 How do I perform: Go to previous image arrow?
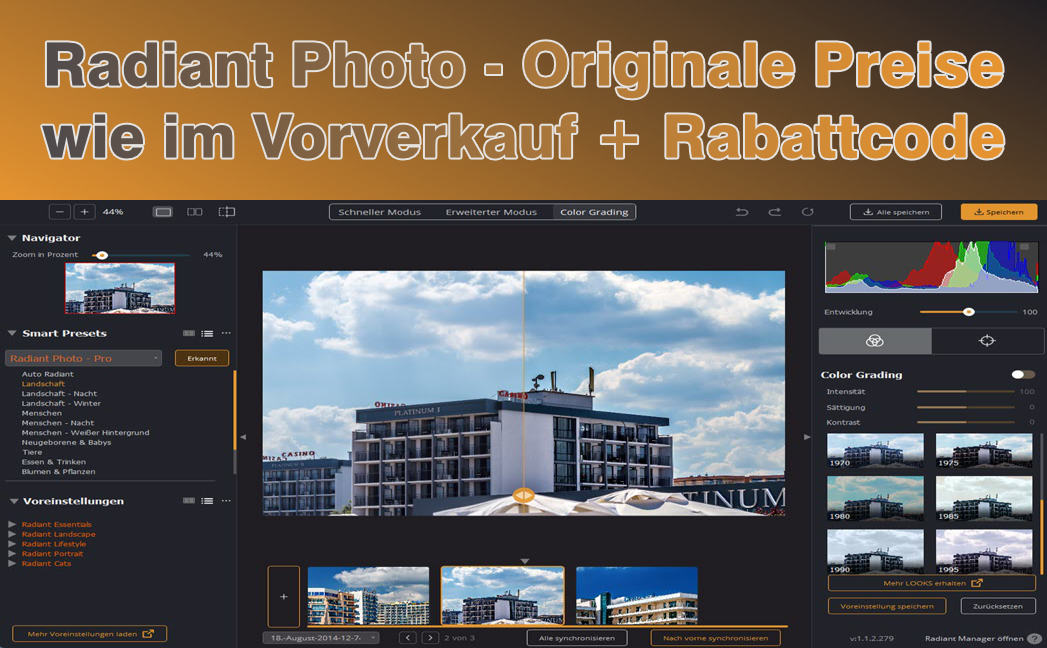(408, 638)
